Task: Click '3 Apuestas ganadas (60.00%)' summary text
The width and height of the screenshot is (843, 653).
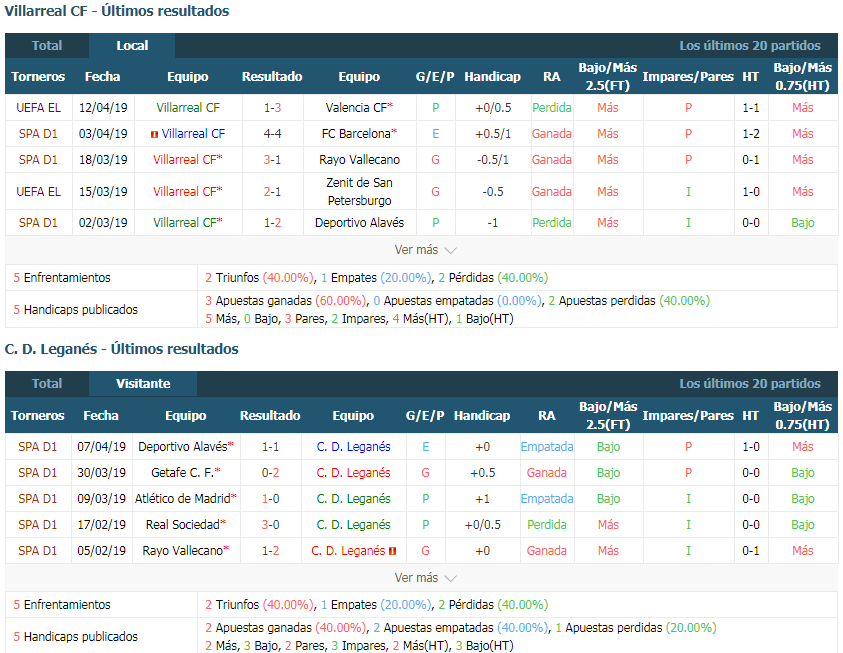Action: coord(285,300)
